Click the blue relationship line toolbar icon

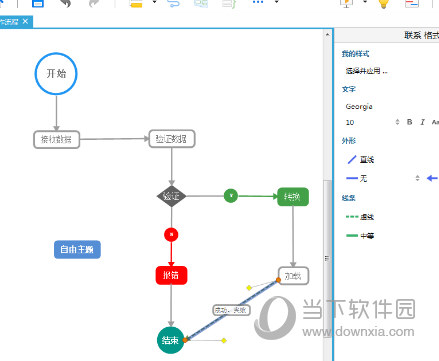[173, 3]
